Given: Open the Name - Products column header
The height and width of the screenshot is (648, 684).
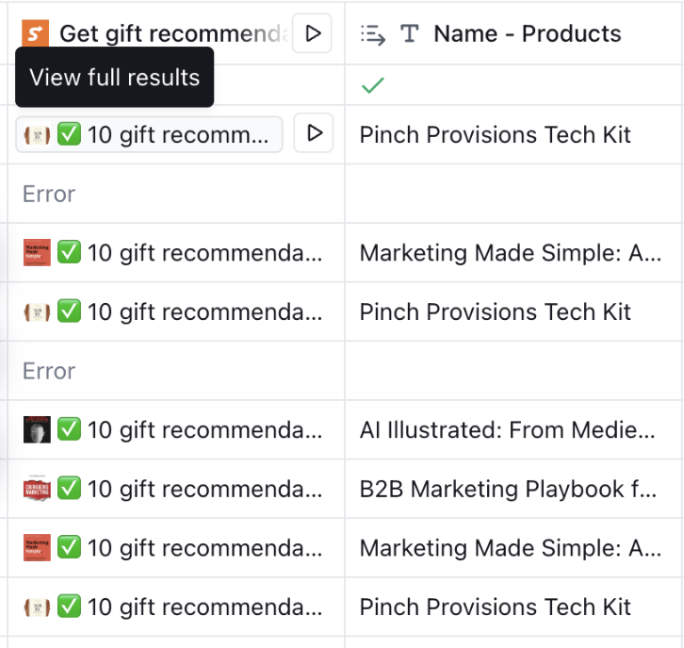Looking at the screenshot, I should (514, 34).
